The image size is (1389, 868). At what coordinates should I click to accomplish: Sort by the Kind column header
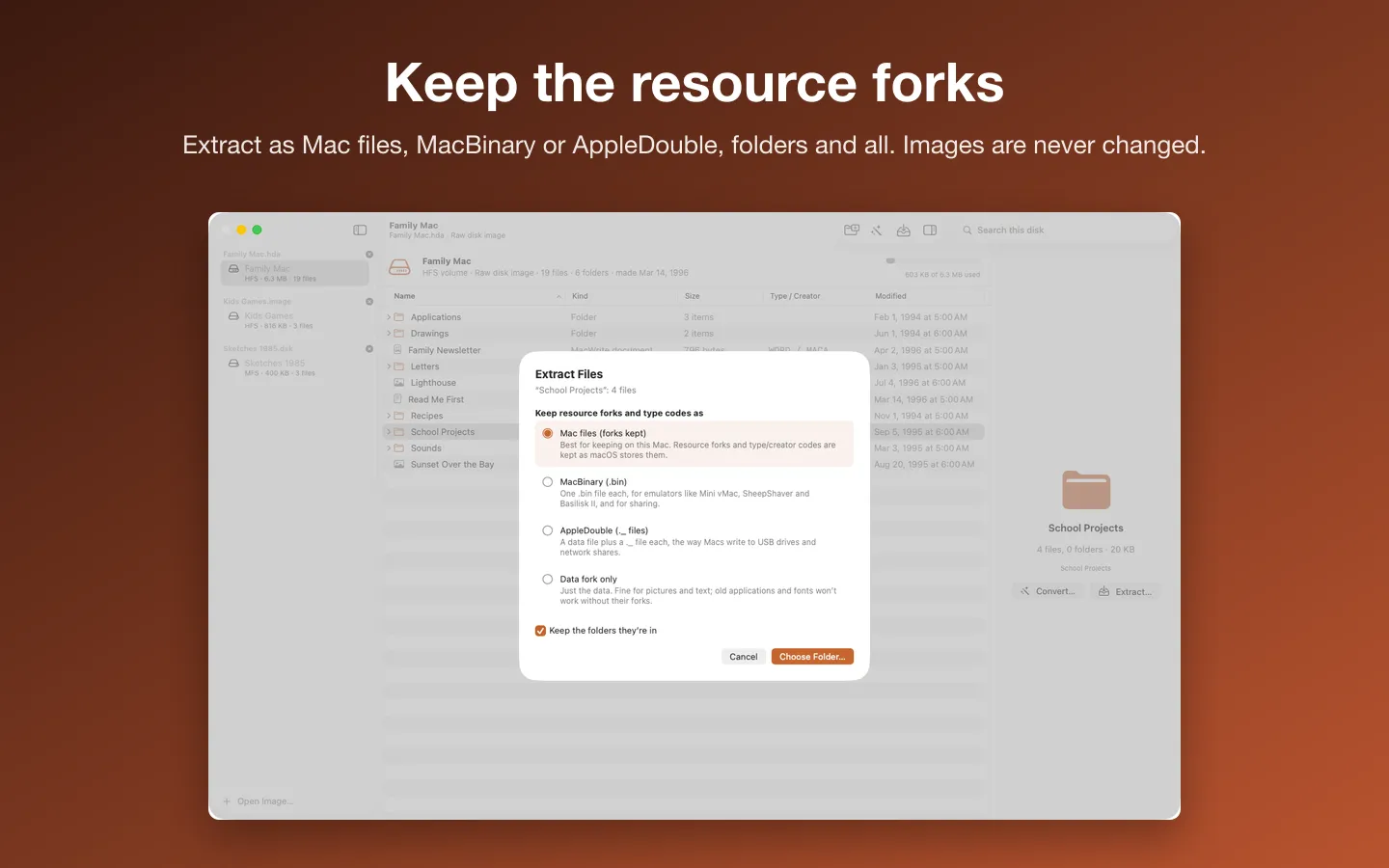(622, 296)
